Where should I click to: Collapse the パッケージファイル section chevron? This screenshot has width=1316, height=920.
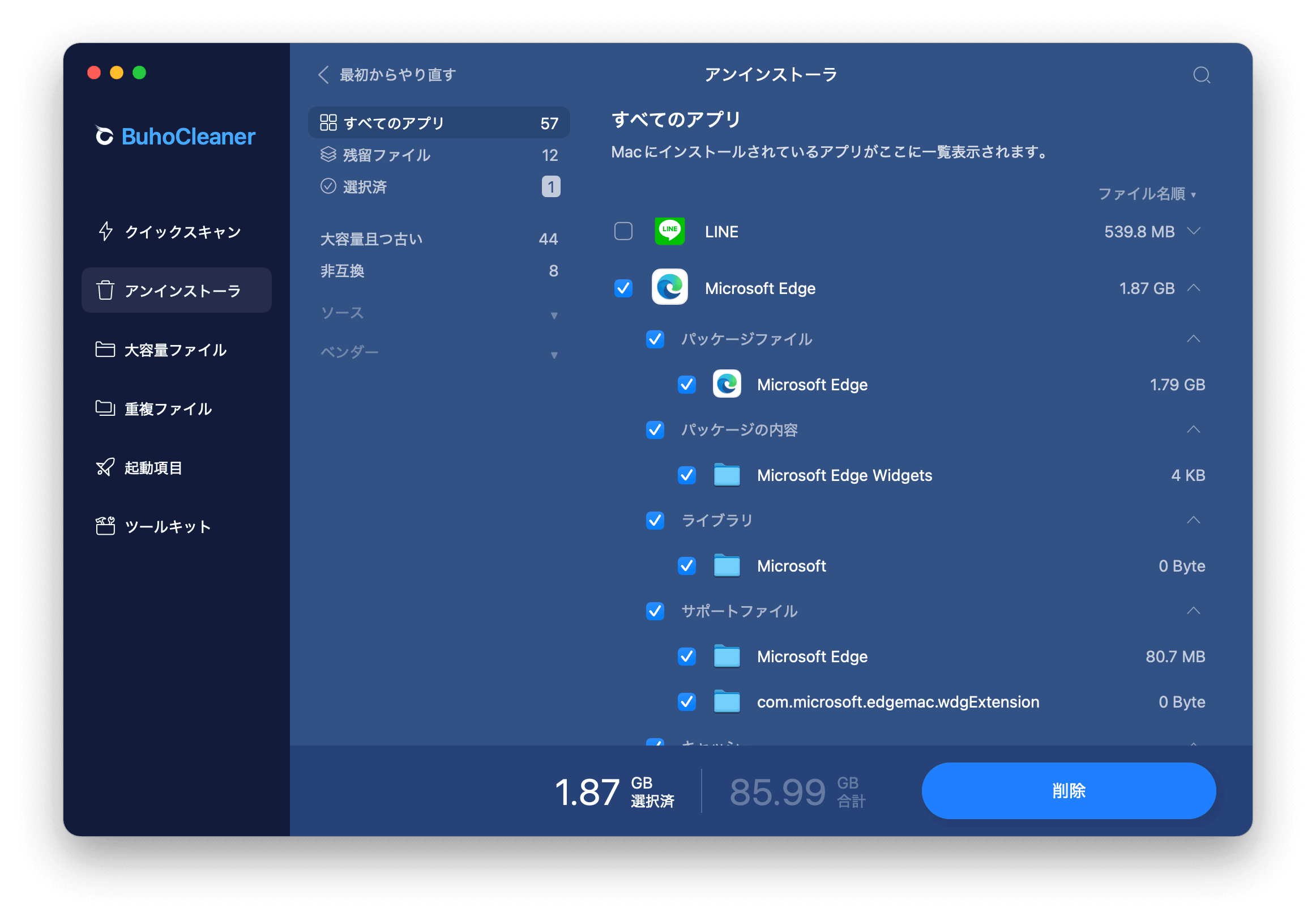[1193, 338]
